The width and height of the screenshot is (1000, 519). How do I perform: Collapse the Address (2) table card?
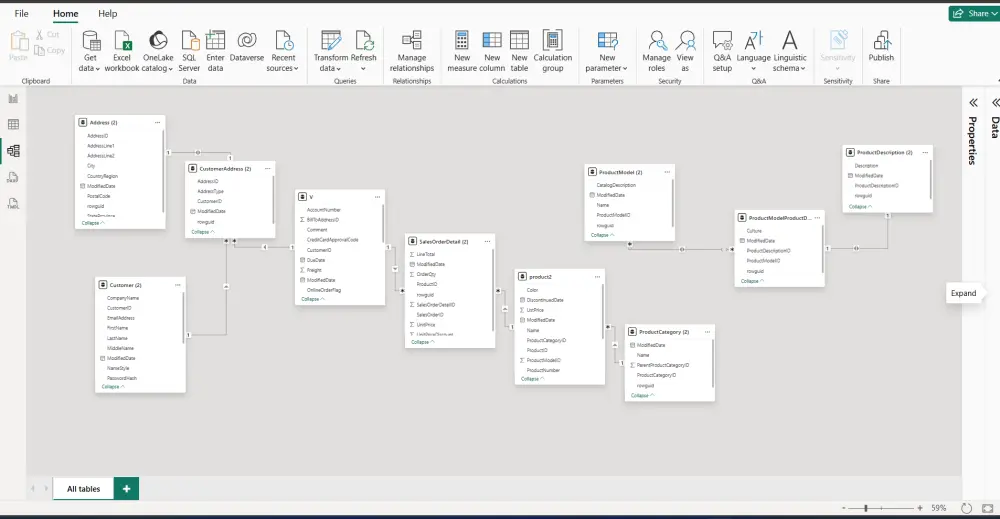click(93, 223)
